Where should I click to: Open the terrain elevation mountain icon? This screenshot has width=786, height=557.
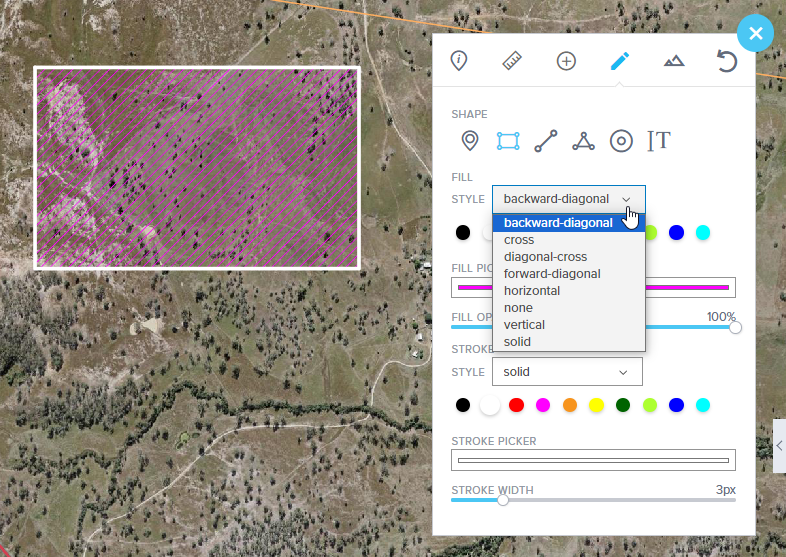click(674, 61)
